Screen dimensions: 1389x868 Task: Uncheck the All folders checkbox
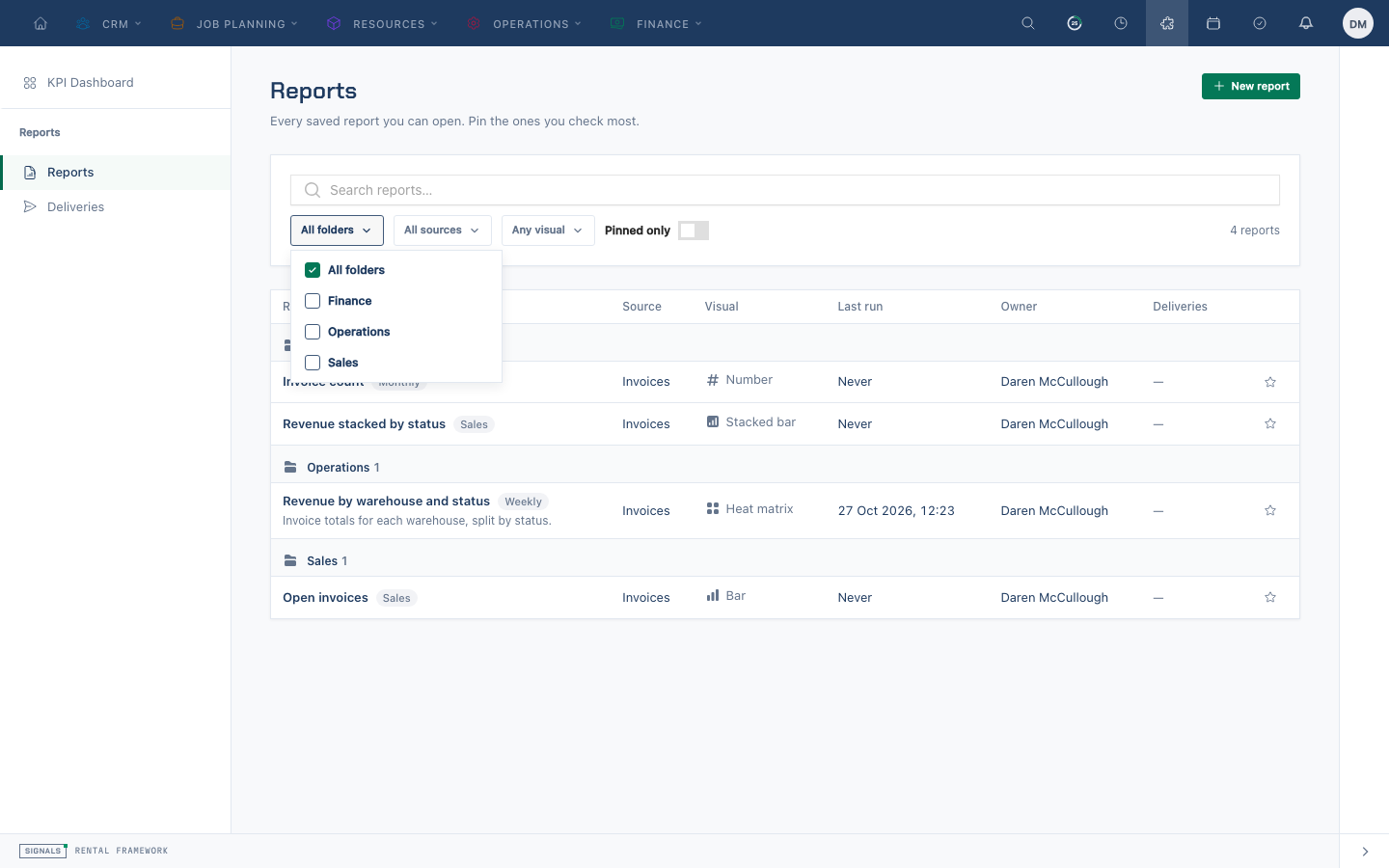point(313,270)
